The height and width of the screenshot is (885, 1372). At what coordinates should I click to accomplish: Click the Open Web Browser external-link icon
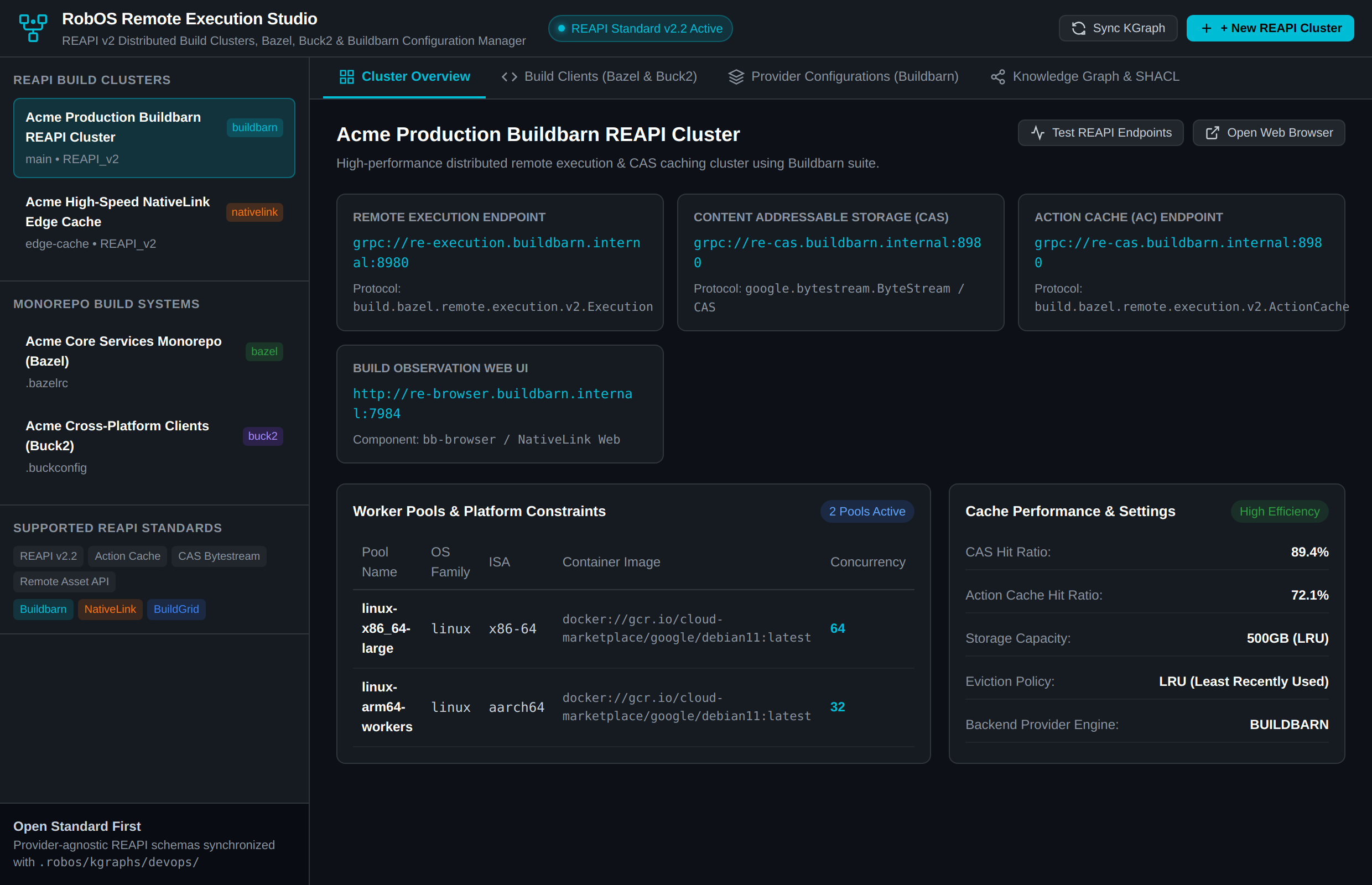pyautogui.click(x=1212, y=133)
